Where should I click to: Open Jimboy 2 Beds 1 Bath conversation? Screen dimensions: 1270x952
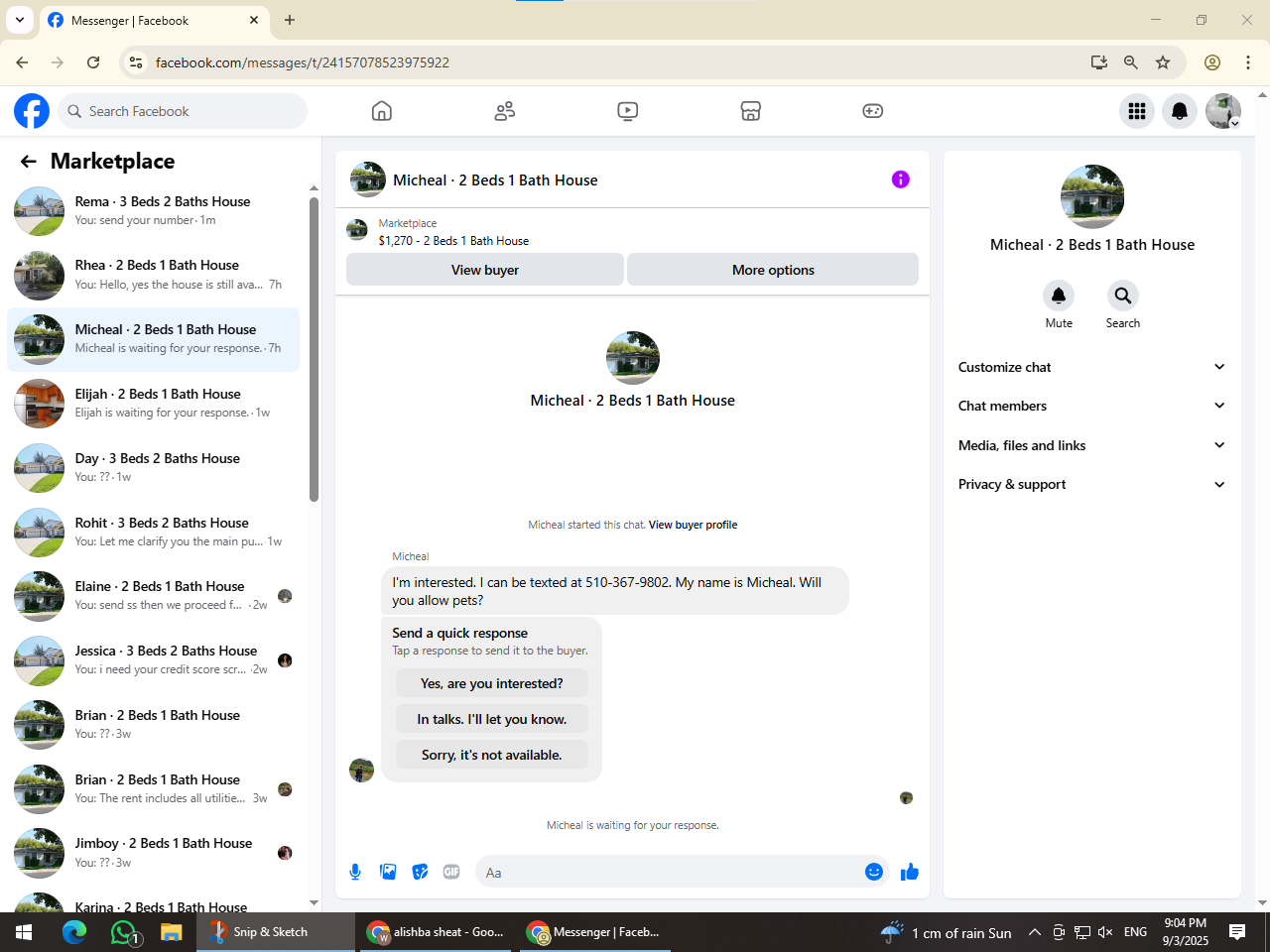[154, 853]
